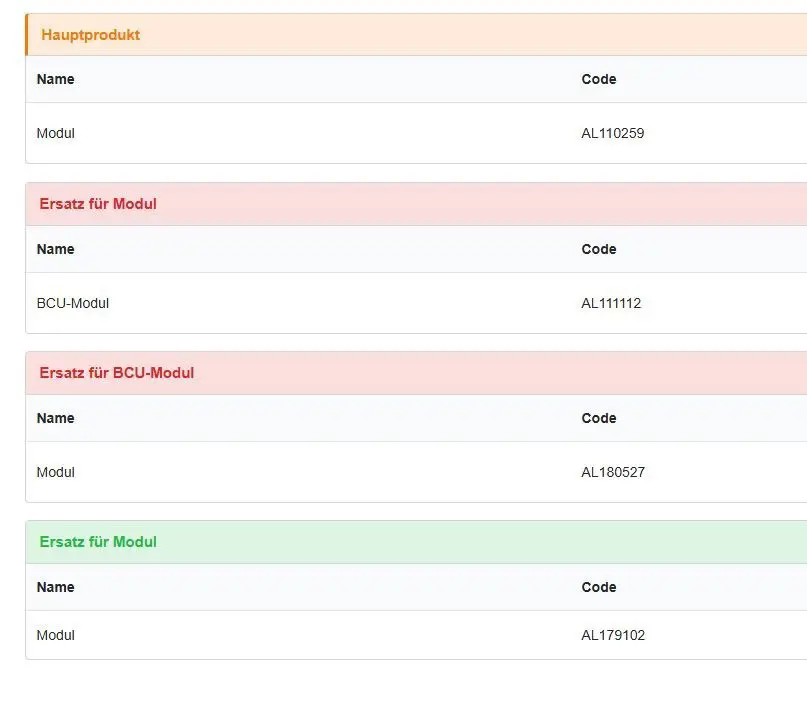Click Code header above AL179102

coord(599,587)
